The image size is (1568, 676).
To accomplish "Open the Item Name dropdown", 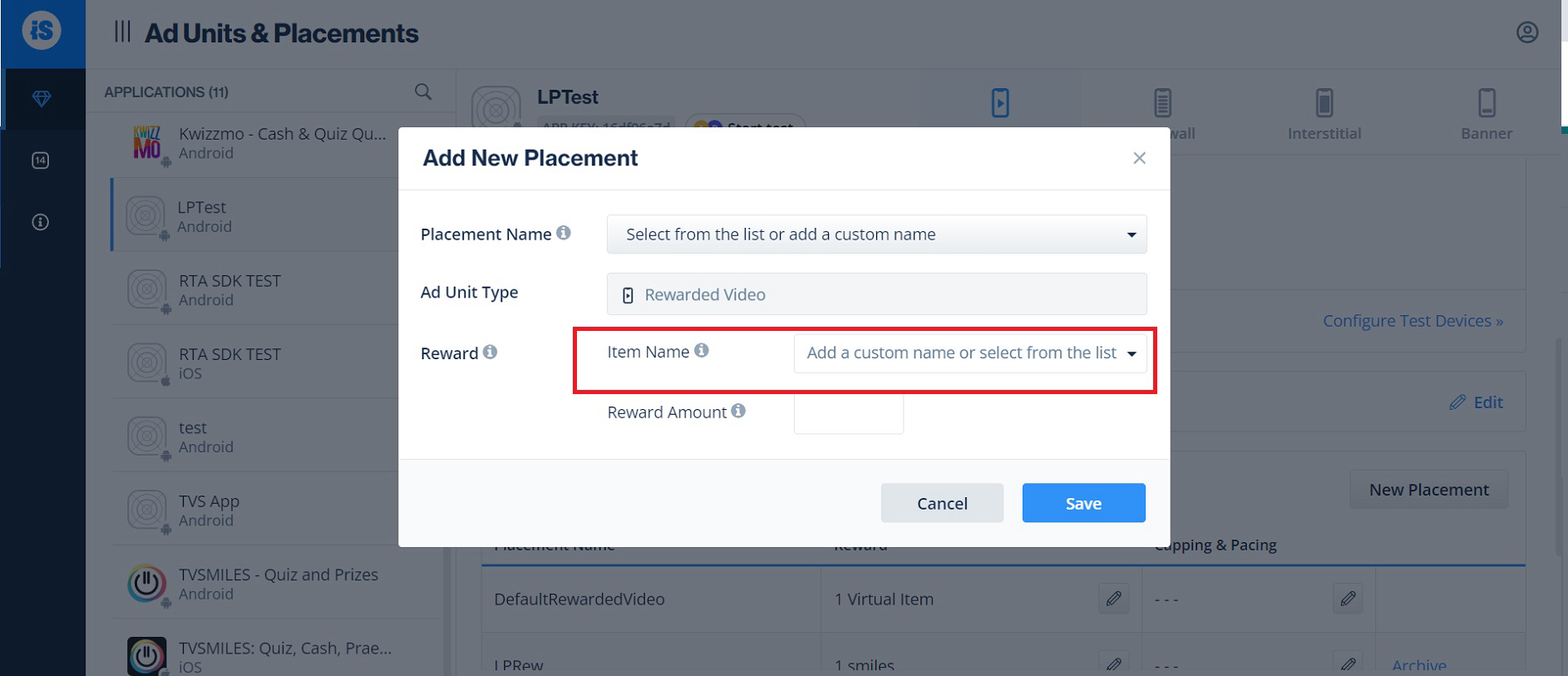I will click(970, 353).
